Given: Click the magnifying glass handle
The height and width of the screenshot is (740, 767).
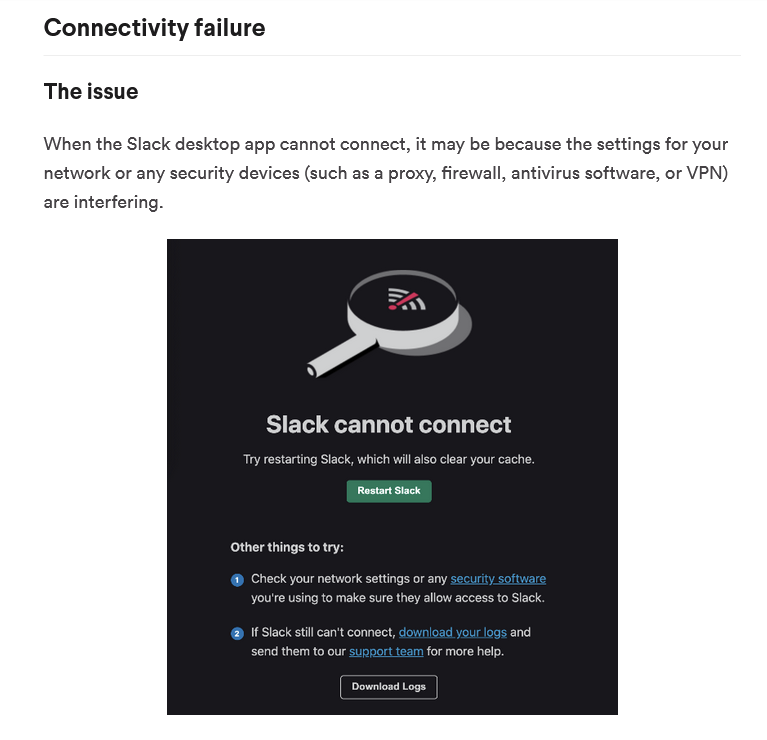Looking at the screenshot, I should coord(342,355).
